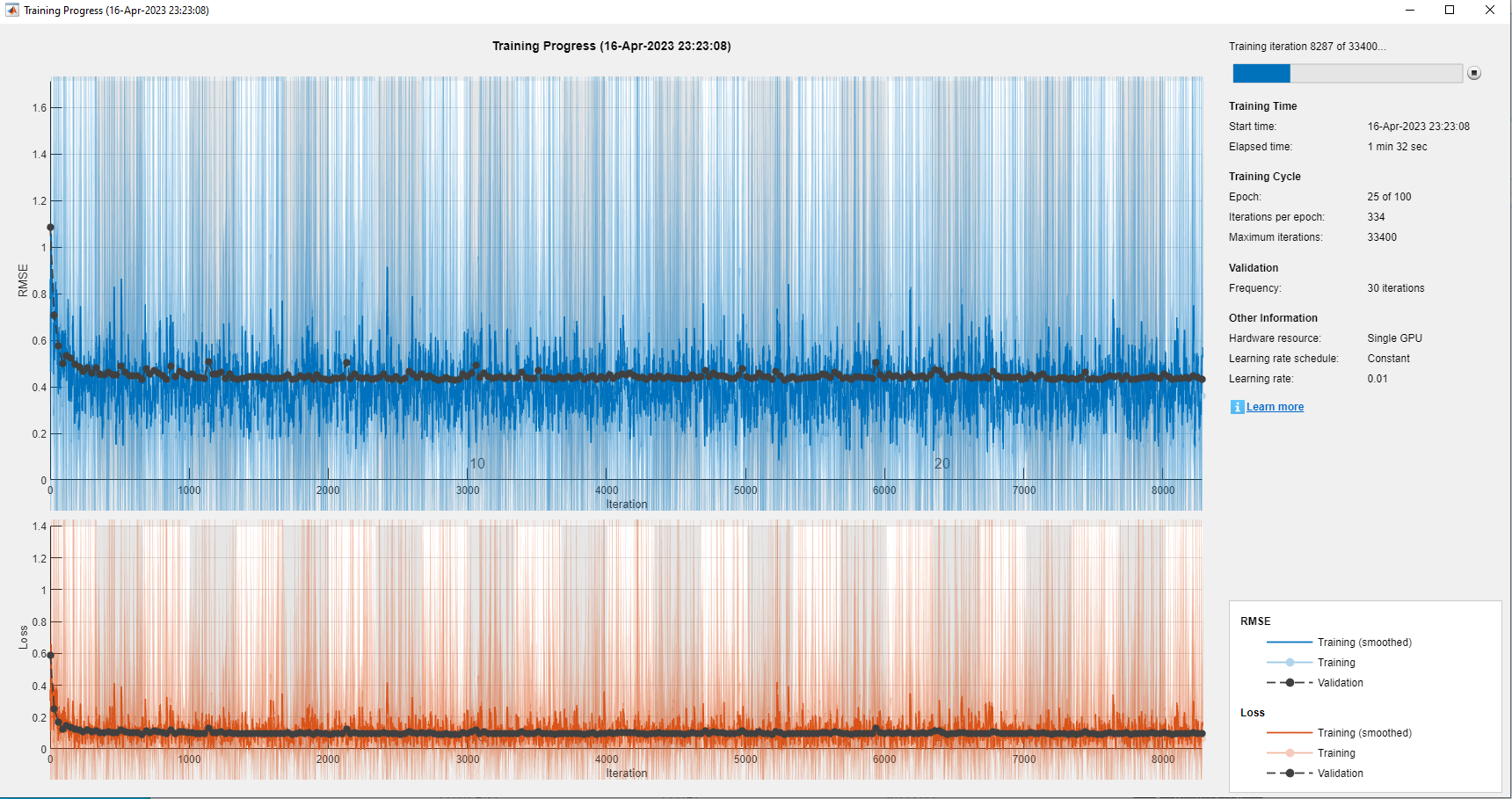Viewport: 1512px width, 799px height.
Task: Click Loss Training (smoothed) legend line
Action: click(x=1290, y=733)
